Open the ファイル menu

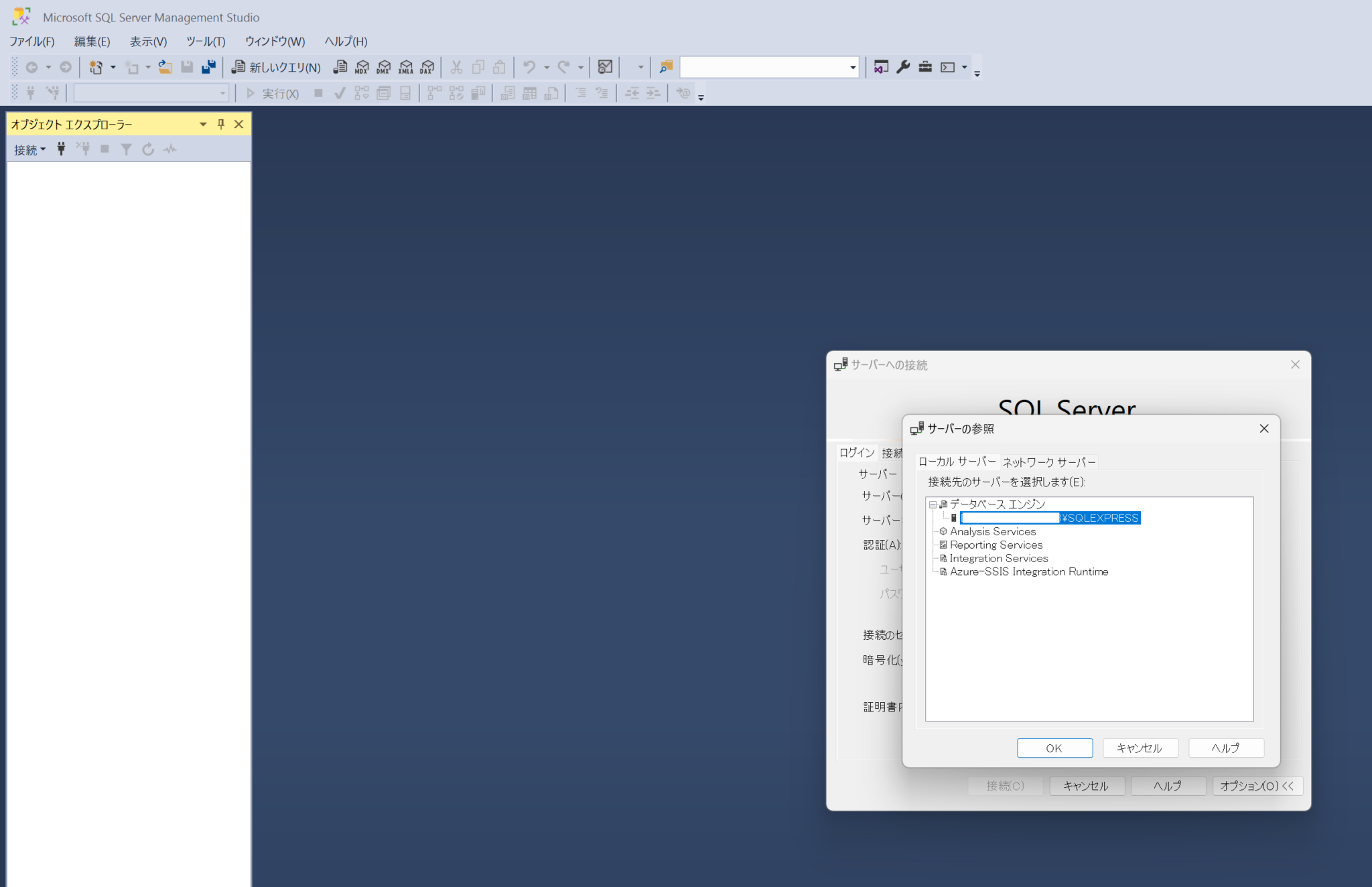click(x=31, y=42)
